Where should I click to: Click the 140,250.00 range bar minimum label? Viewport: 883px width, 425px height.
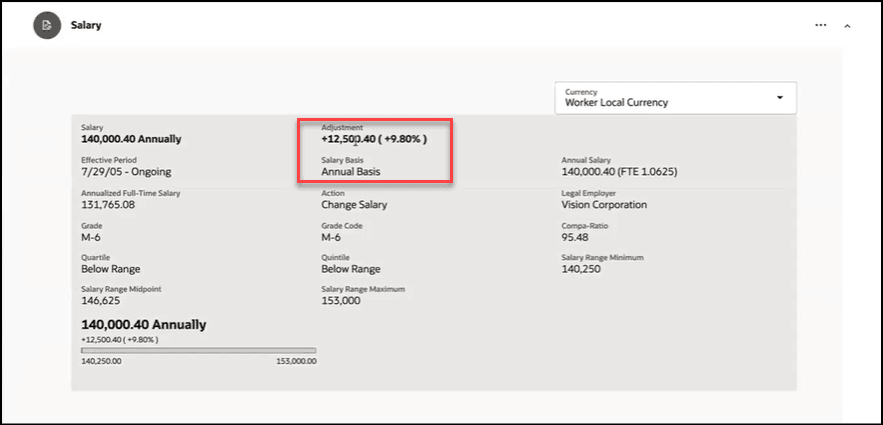[101, 361]
